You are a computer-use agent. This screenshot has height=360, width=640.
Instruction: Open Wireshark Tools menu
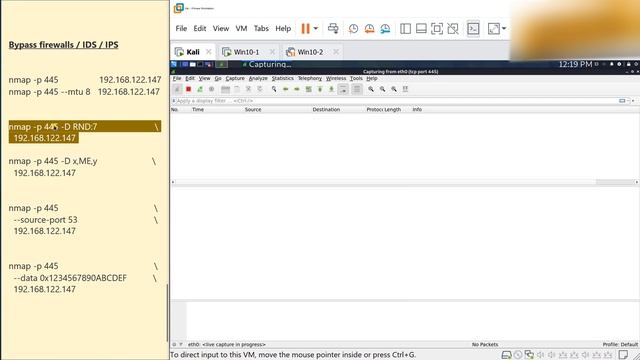[x=356, y=78]
